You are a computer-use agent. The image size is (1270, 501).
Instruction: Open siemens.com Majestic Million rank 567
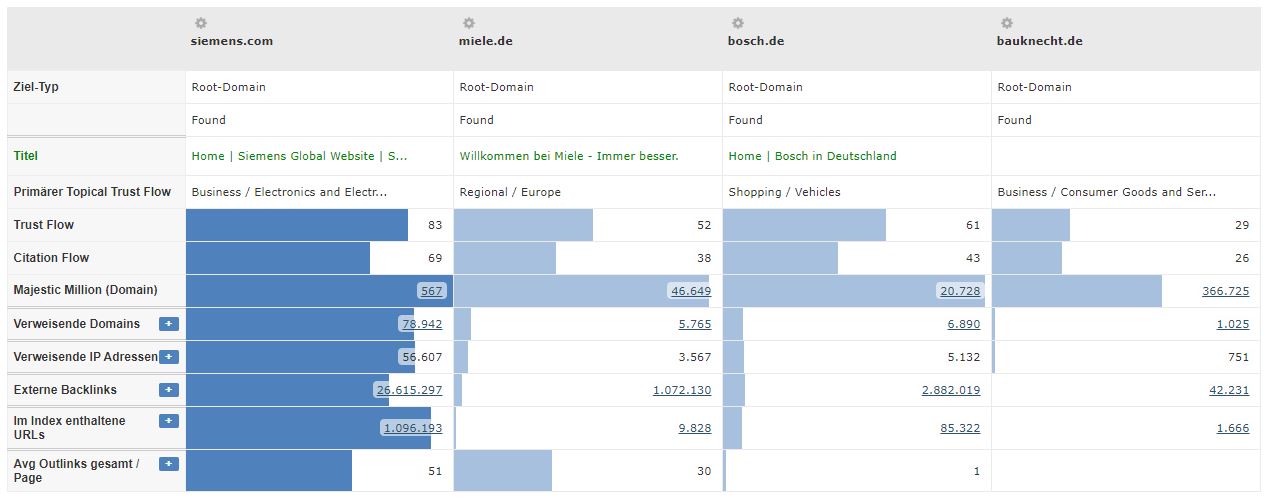[431, 291]
